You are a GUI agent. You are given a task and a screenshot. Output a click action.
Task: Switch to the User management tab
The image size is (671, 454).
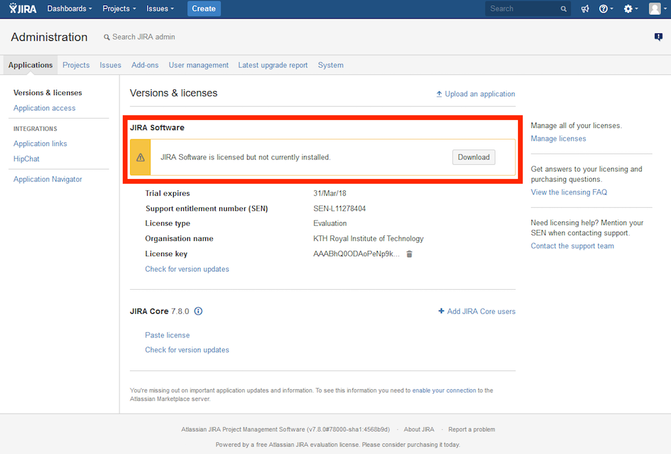tap(198, 65)
